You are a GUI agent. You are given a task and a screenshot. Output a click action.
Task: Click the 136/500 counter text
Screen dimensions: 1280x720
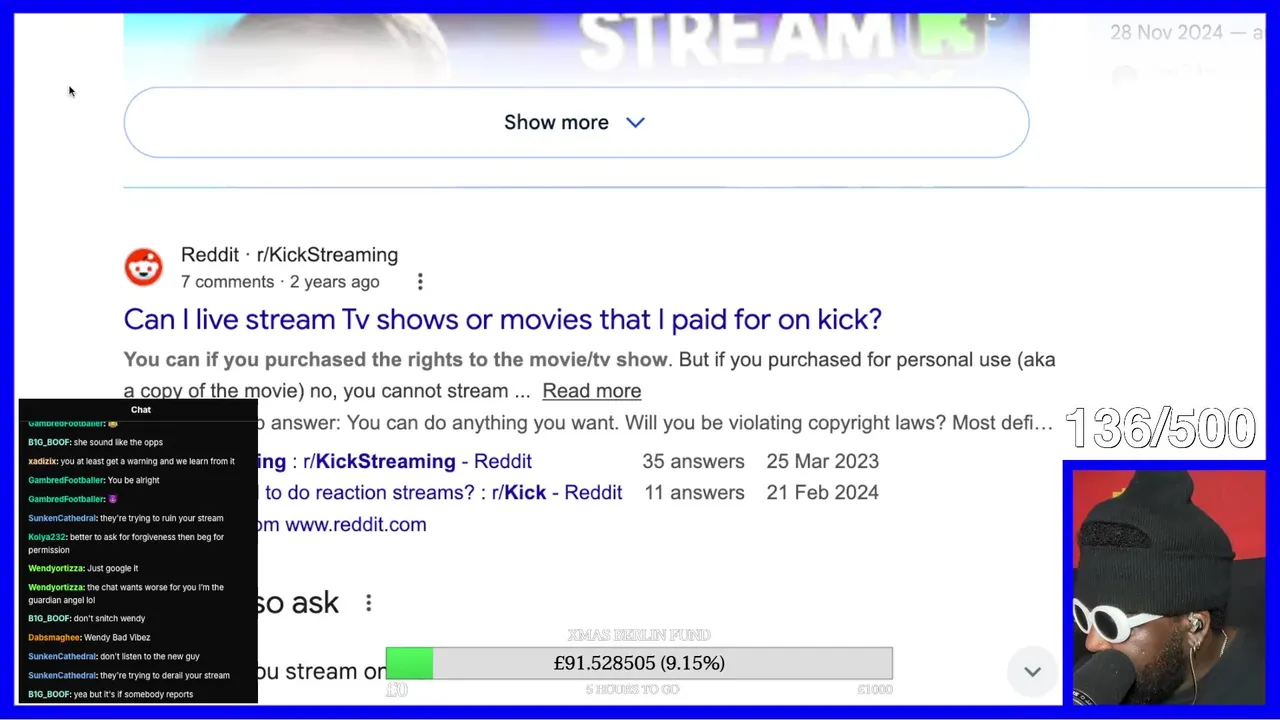pos(1160,429)
